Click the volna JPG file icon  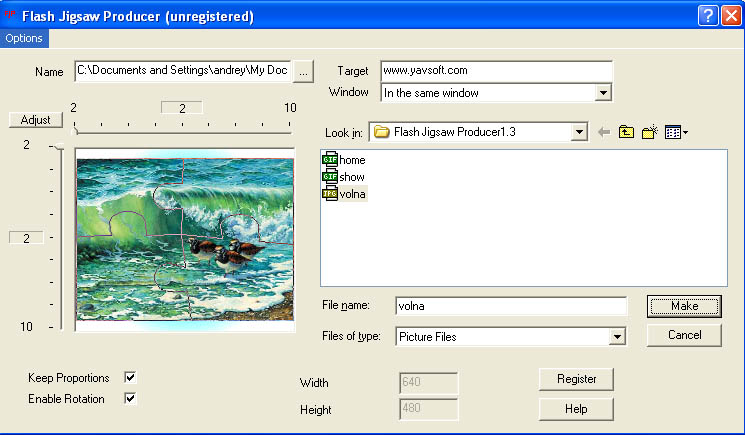(x=330, y=194)
